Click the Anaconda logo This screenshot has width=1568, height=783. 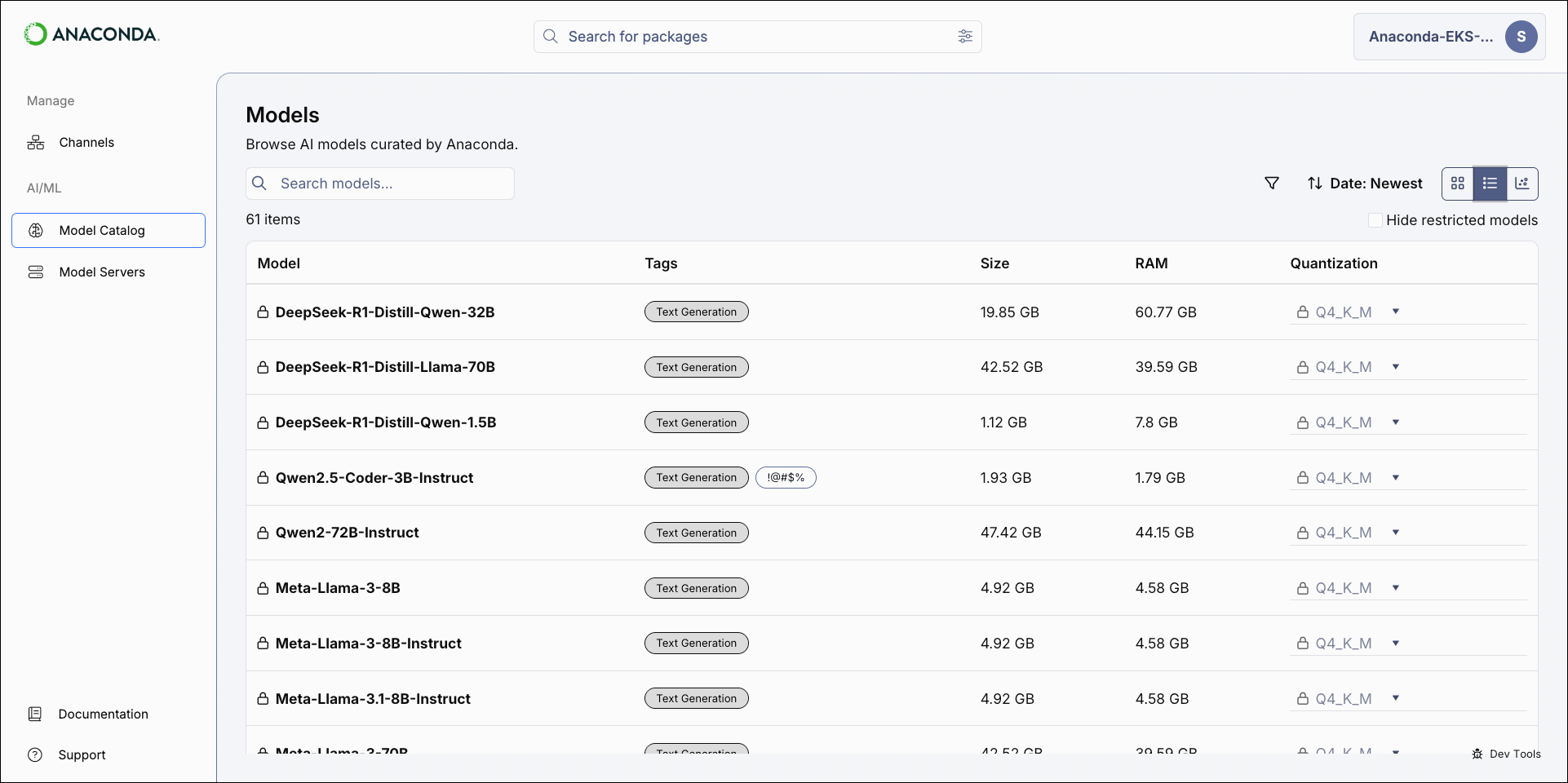pyautogui.click(x=91, y=34)
